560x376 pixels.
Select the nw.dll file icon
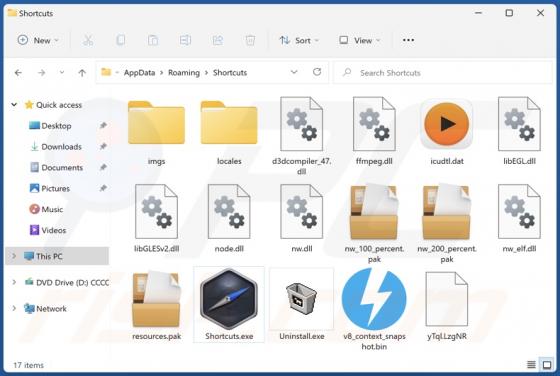301,211
